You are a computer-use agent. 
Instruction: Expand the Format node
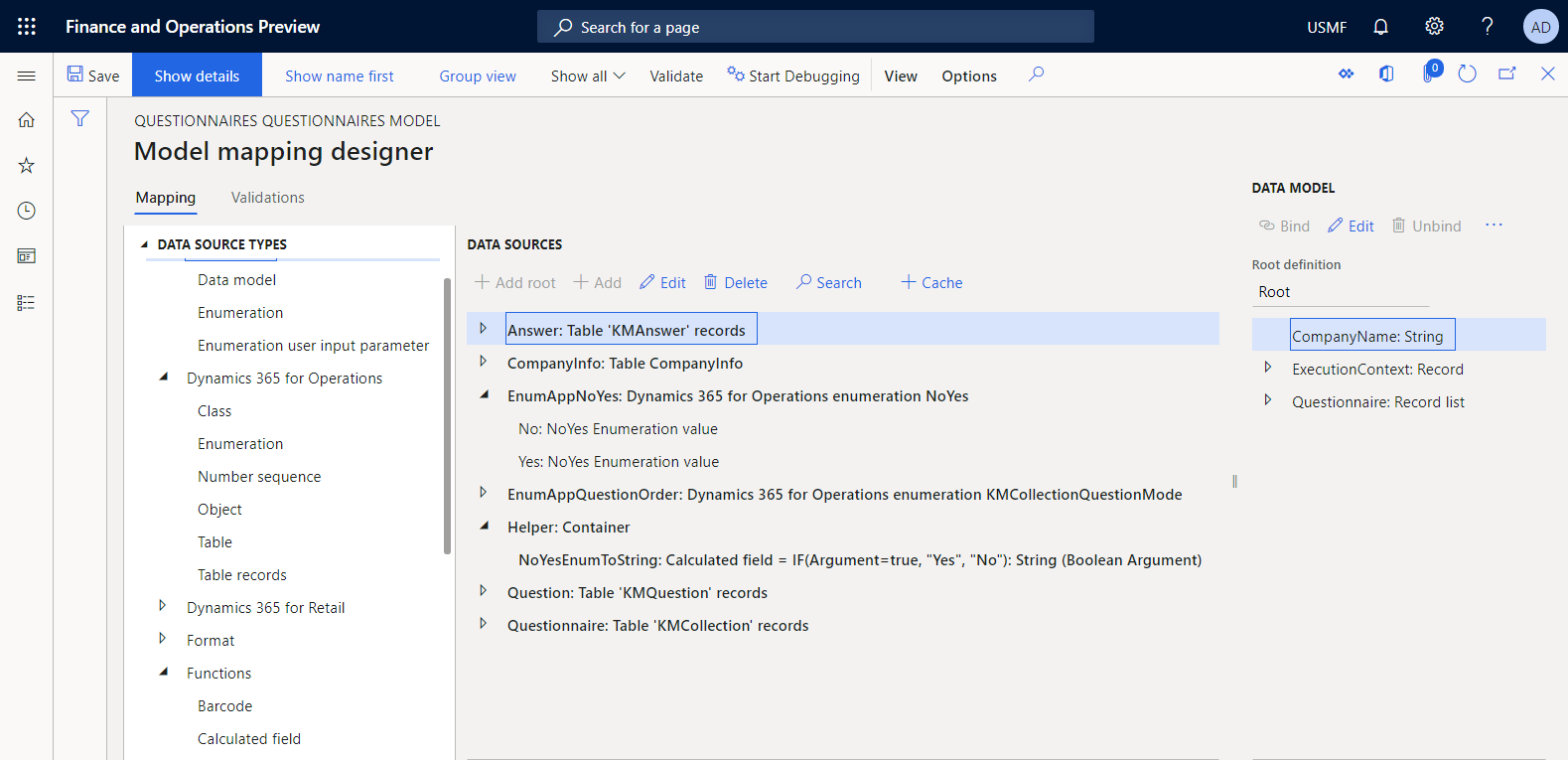pos(164,640)
